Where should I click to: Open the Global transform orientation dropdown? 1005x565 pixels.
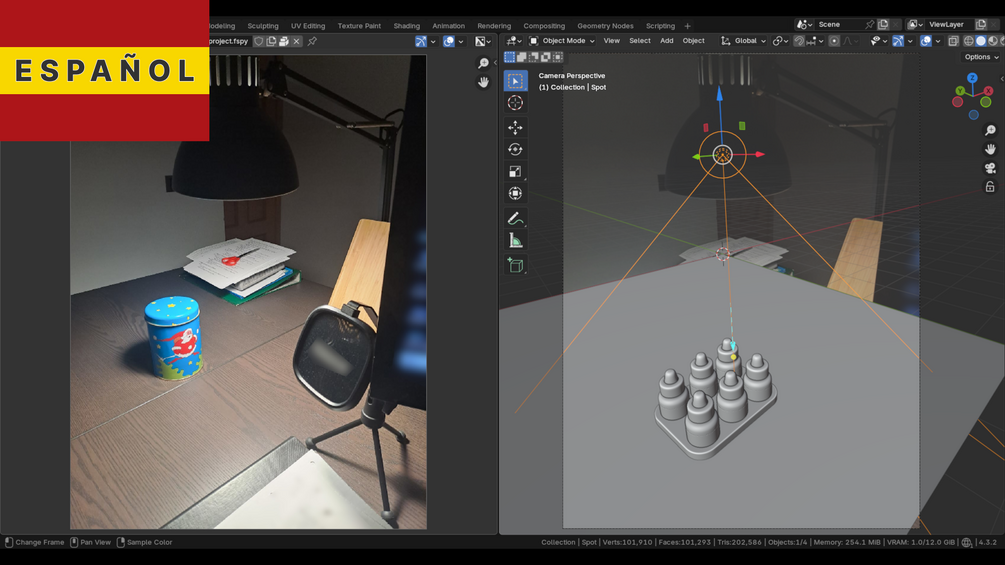click(x=743, y=41)
